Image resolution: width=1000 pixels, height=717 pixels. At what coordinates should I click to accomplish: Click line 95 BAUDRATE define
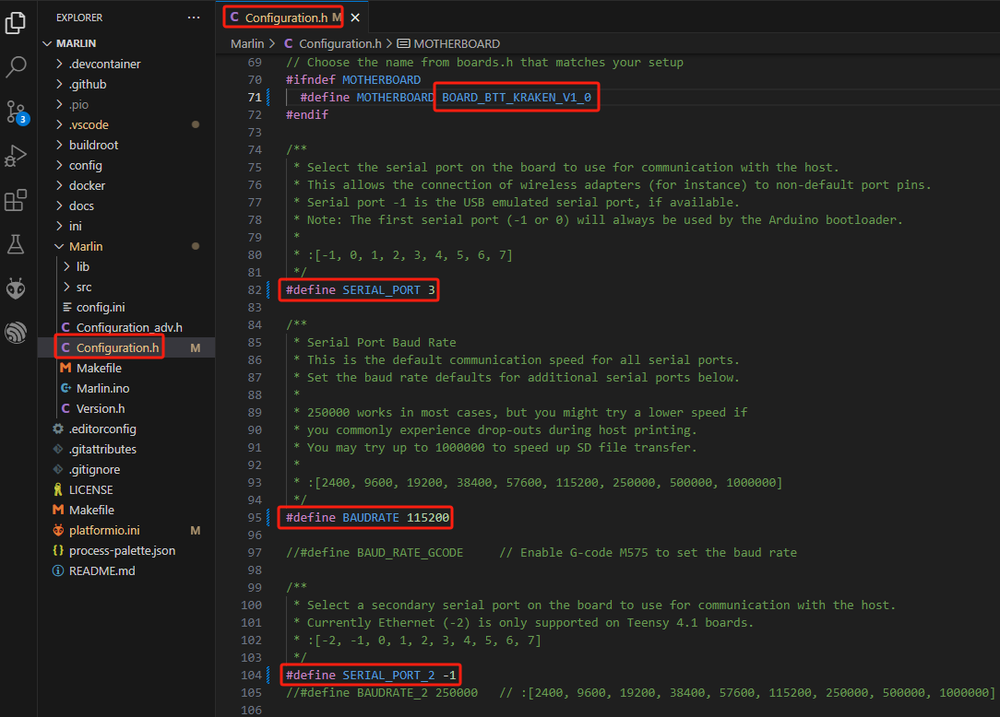[x=367, y=517]
